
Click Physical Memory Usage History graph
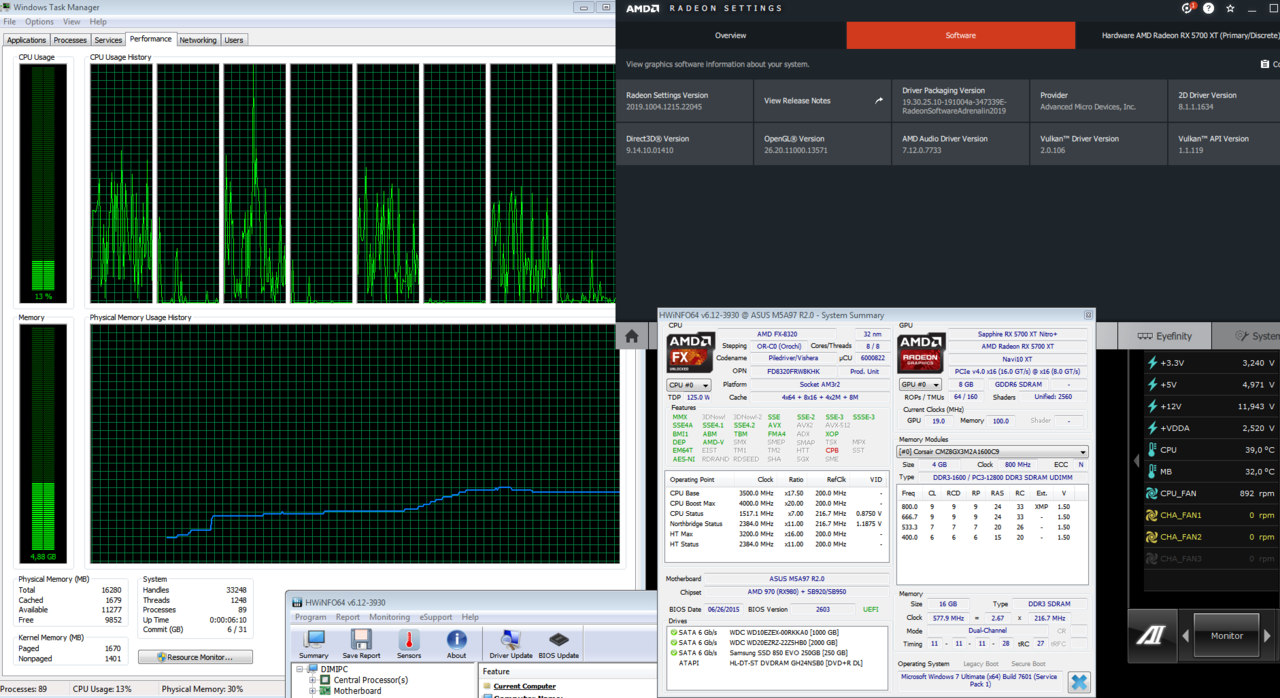click(355, 444)
